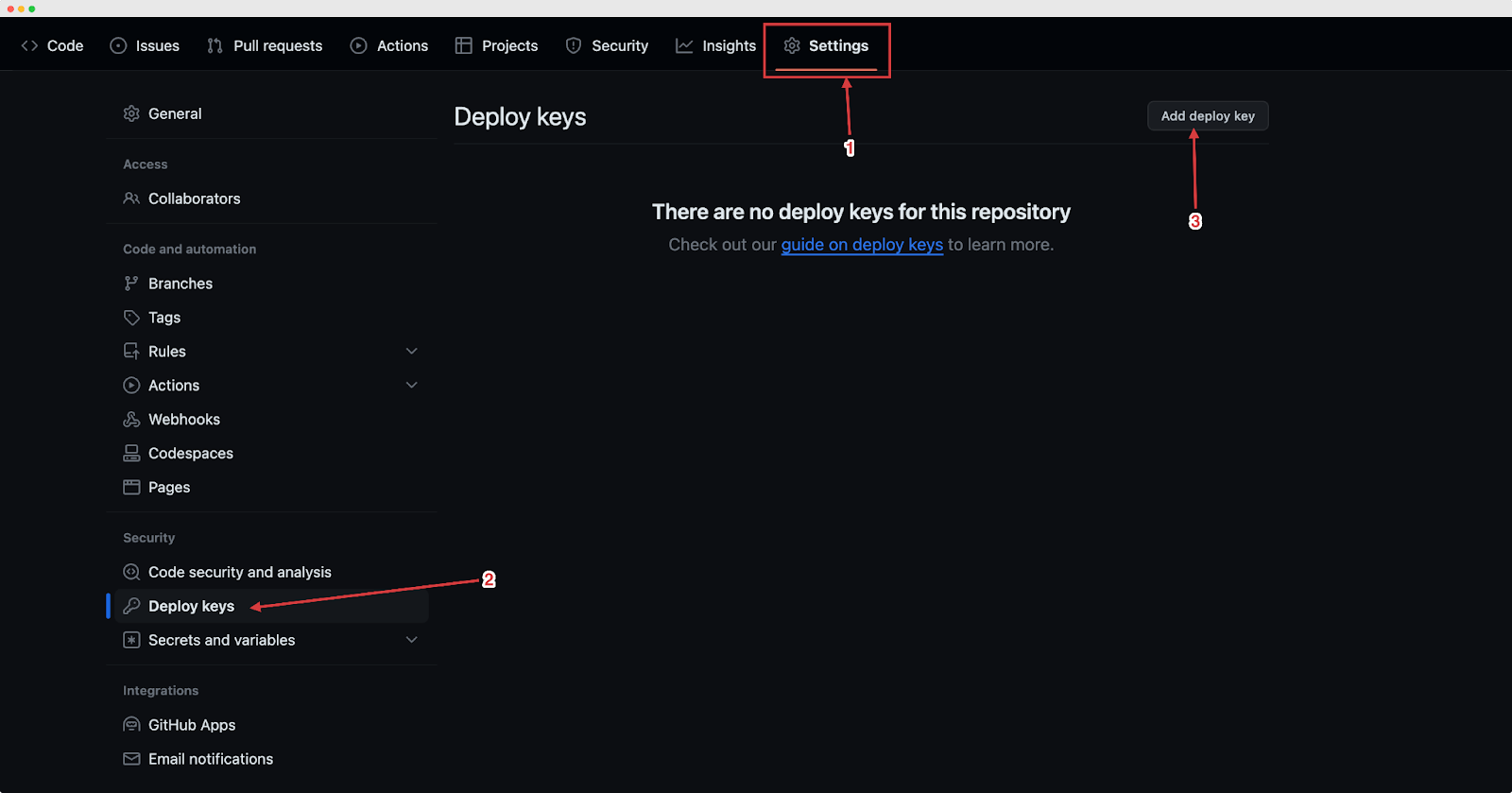Click the Deploy keys page heading
This screenshot has height=793, width=1512.
coord(520,117)
